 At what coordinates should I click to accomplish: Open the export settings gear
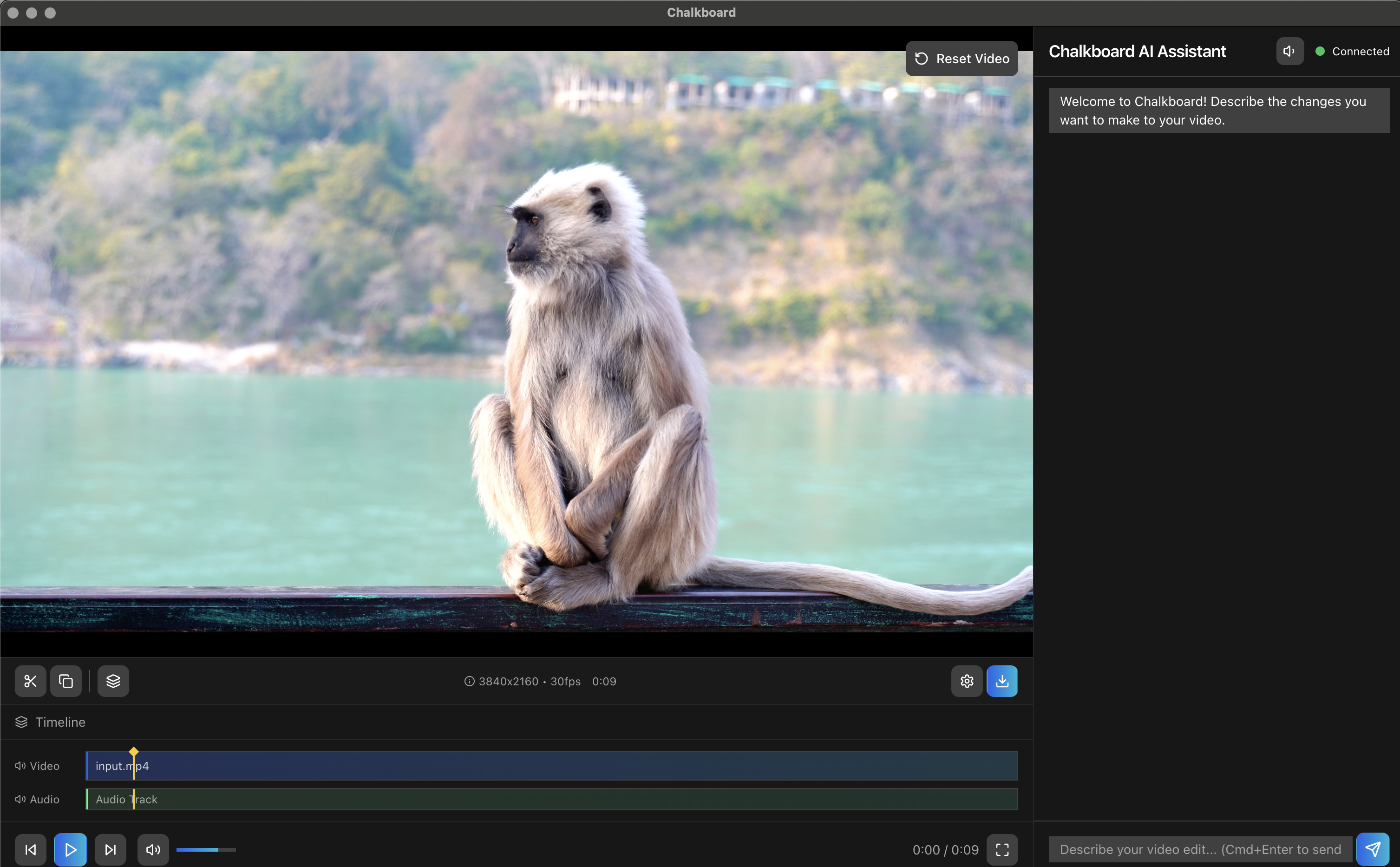point(967,681)
